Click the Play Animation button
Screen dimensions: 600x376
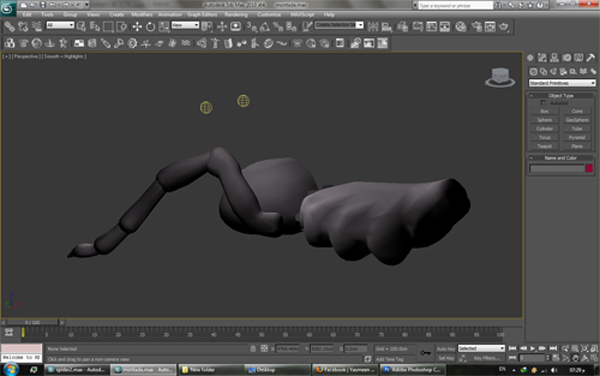pyautogui.click(x=532, y=348)
